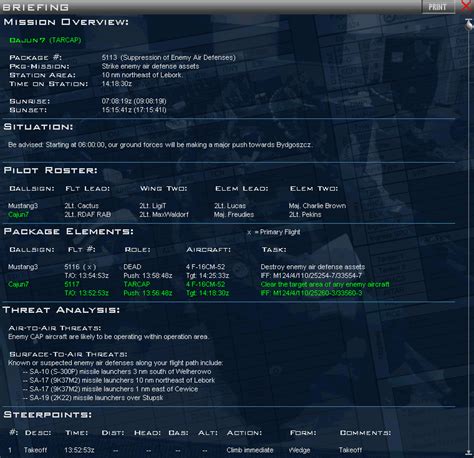The height and width of the screenshot is (458, 474).
Task: Select Cajun7 callsign in Pilot Roster
Action: pyautogui.click(x=18, y=214)
